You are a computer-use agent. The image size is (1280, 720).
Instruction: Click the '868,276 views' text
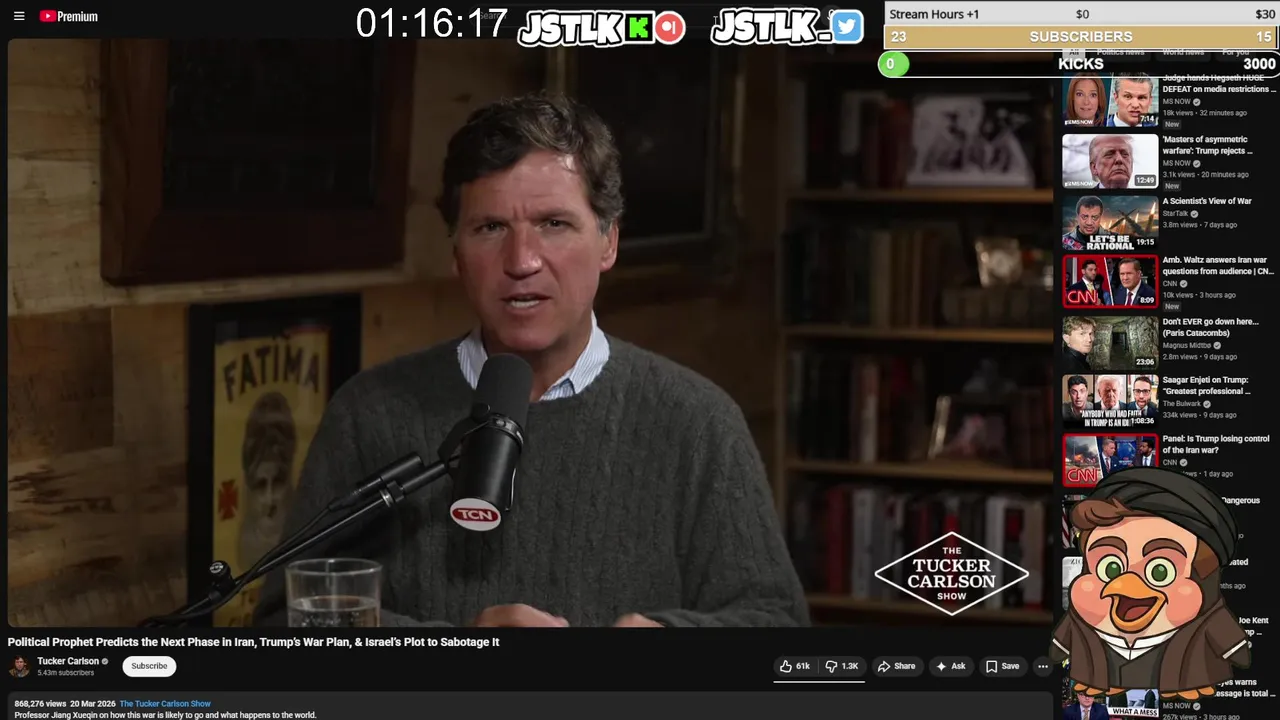point(40,704)
